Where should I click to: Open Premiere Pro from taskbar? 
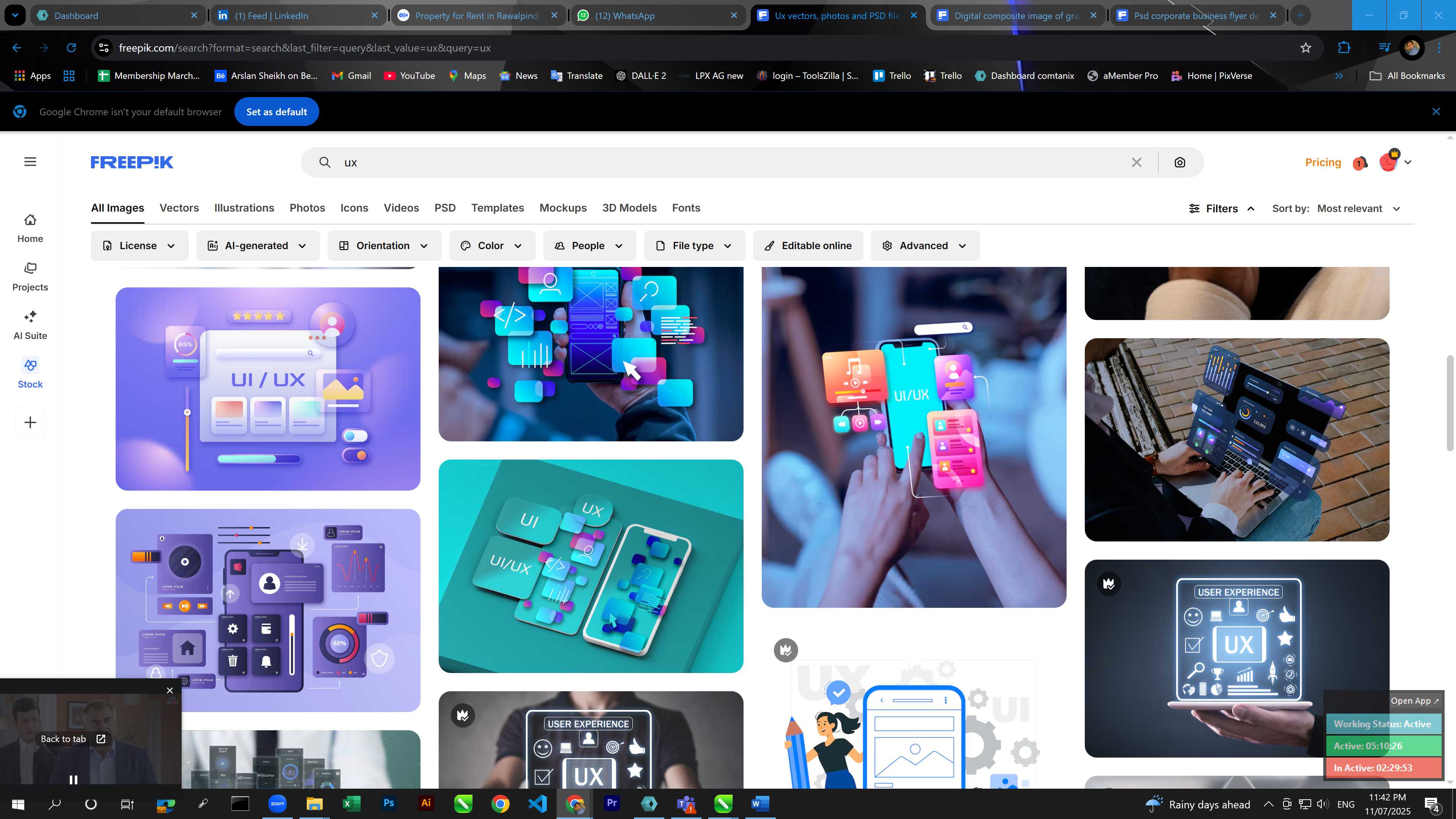click(612, 803)
